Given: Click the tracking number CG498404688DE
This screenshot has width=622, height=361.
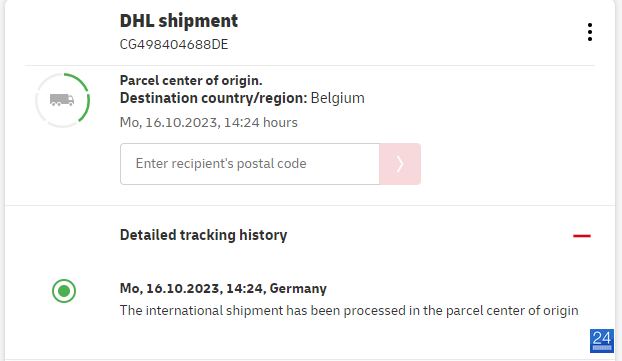Looking at the screenshot, I should [174, 44].
